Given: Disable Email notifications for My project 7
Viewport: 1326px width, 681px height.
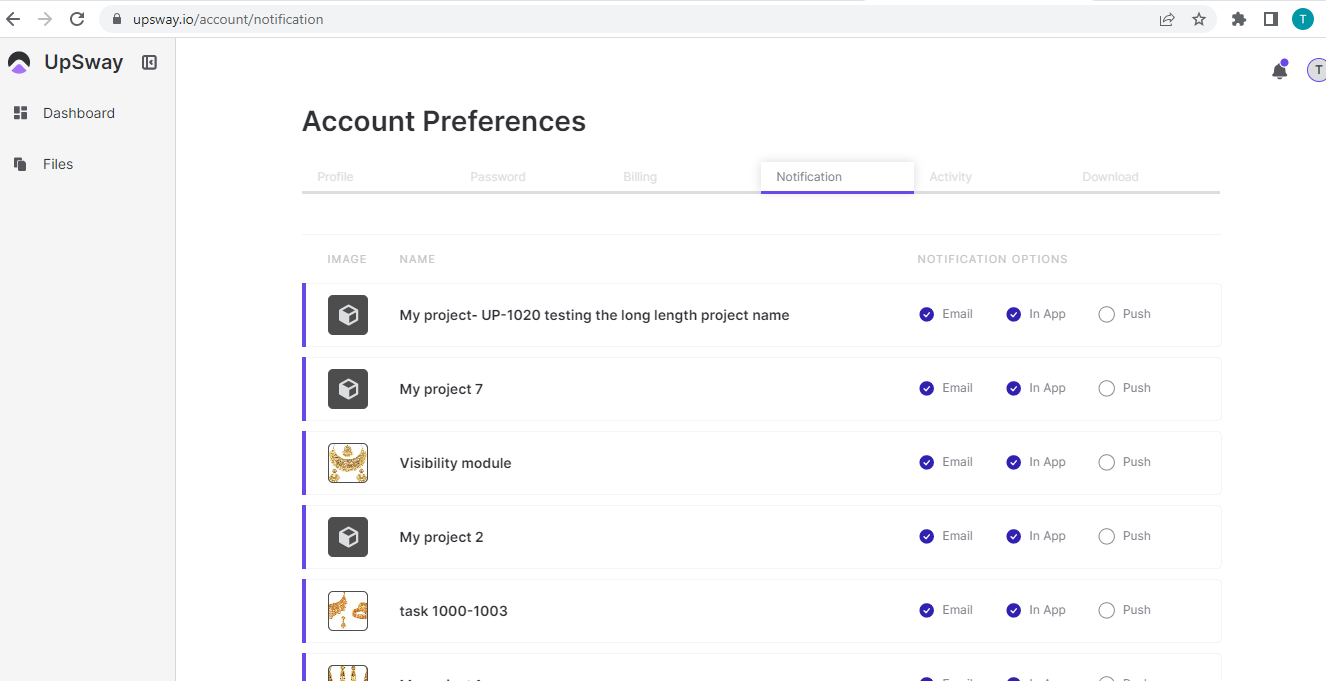Looking at the screenshot, I should pos(926,388).
